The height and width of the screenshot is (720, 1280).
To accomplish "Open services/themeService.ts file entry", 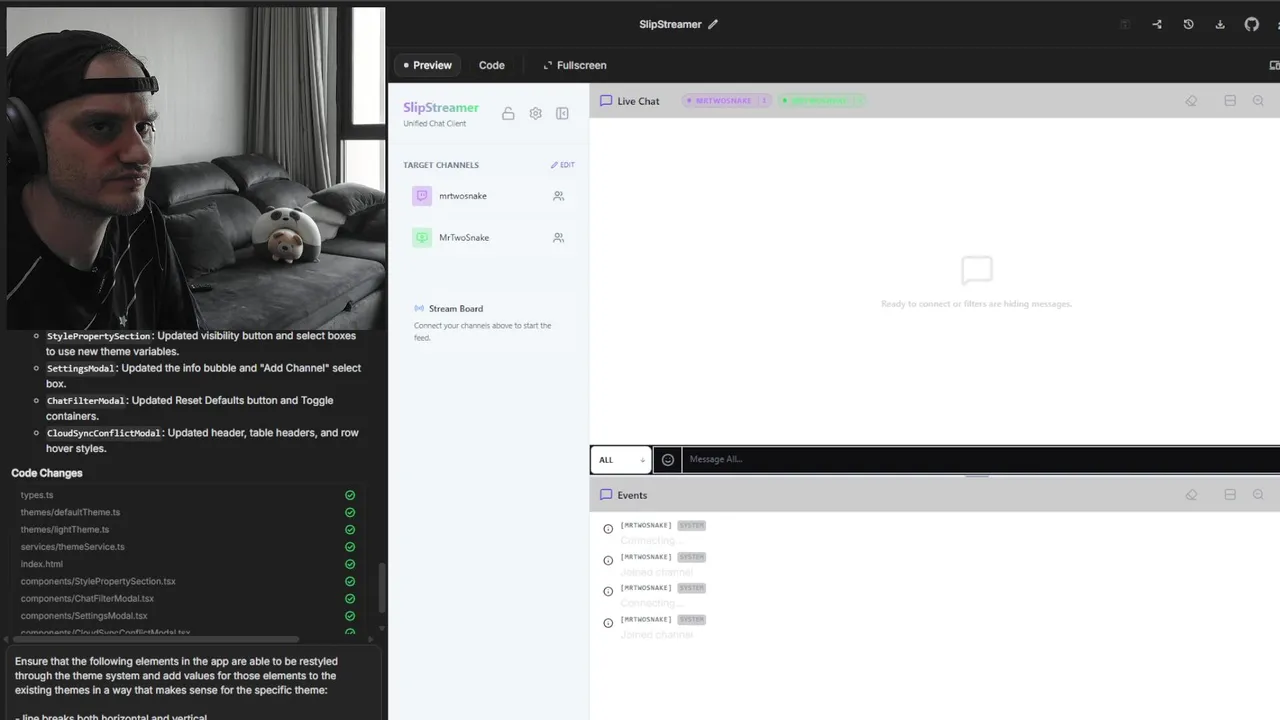I will point(73,547).
